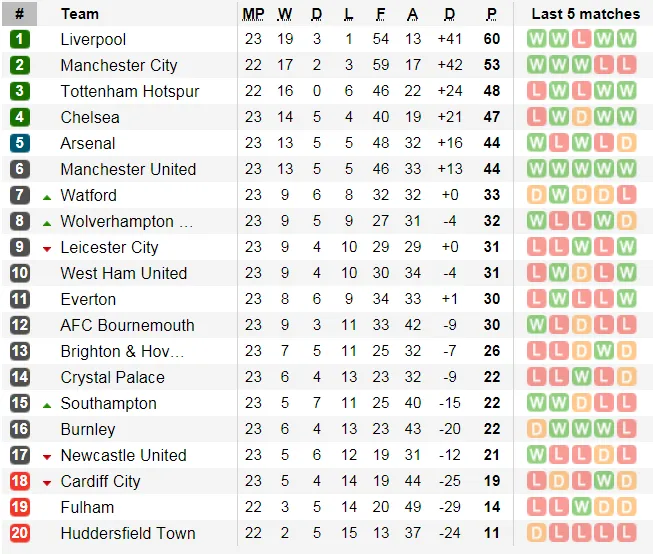Open the Tottenham Hotspur team link

click(x=130, y=91)
